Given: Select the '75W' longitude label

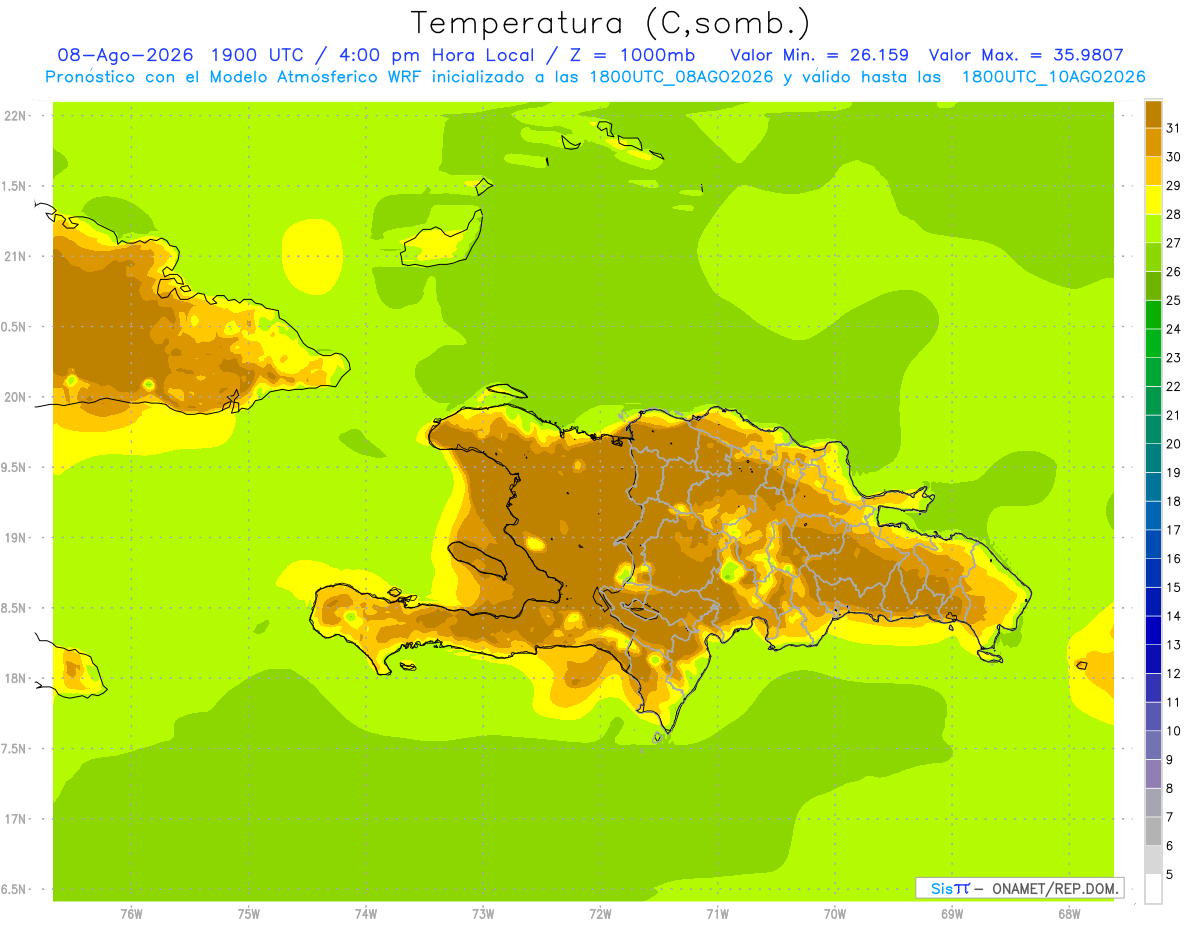Looking at the screenshot, I should [249, 914].
